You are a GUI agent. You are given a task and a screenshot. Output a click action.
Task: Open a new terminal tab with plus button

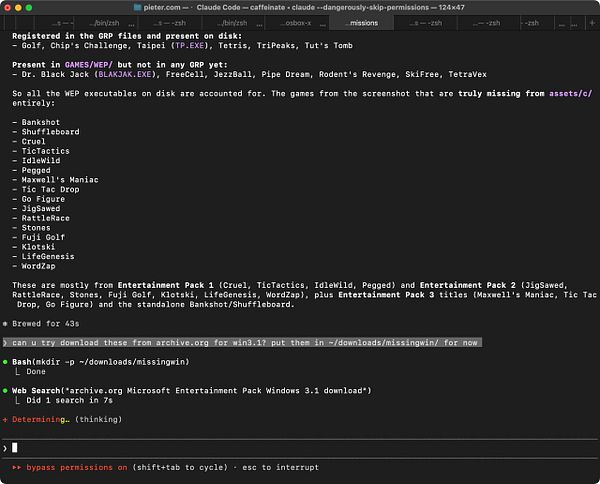592,23
